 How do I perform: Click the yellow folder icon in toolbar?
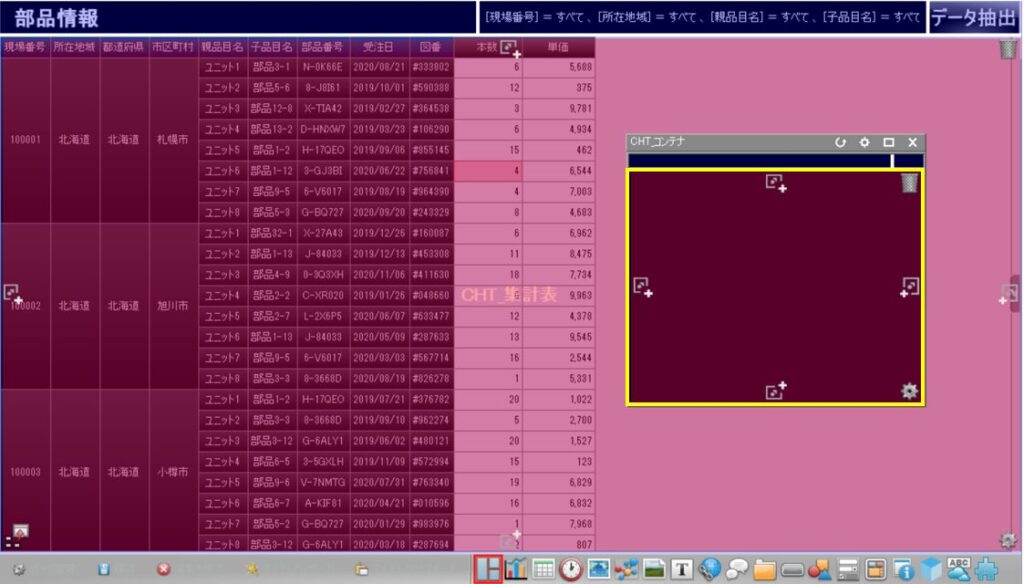pos(766,569)
